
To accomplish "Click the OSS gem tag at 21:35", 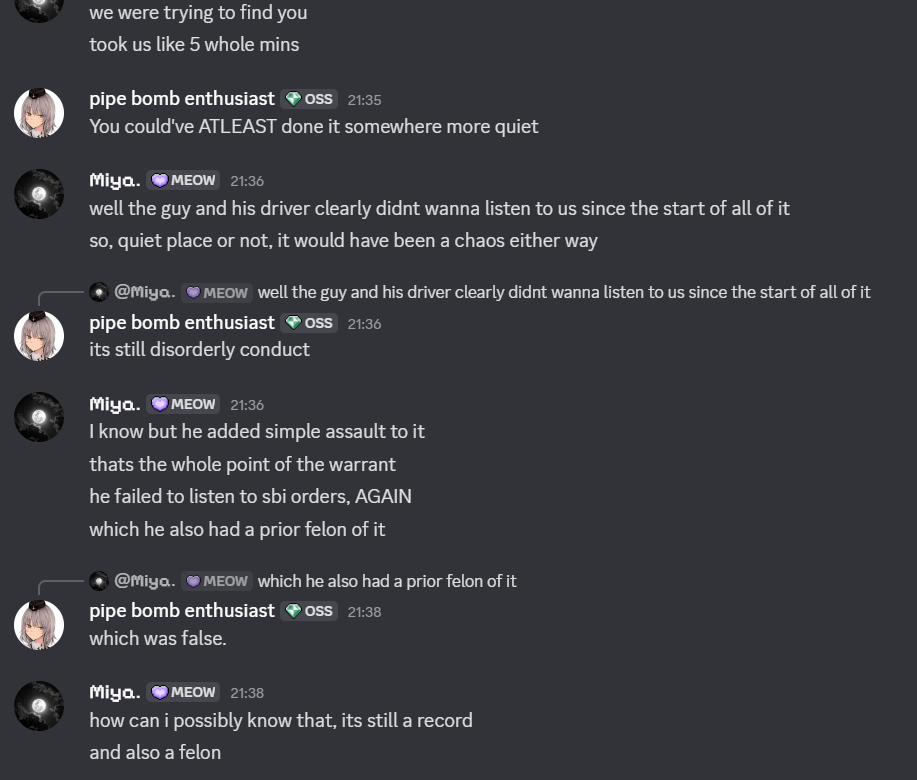I will tap(309, 99).
